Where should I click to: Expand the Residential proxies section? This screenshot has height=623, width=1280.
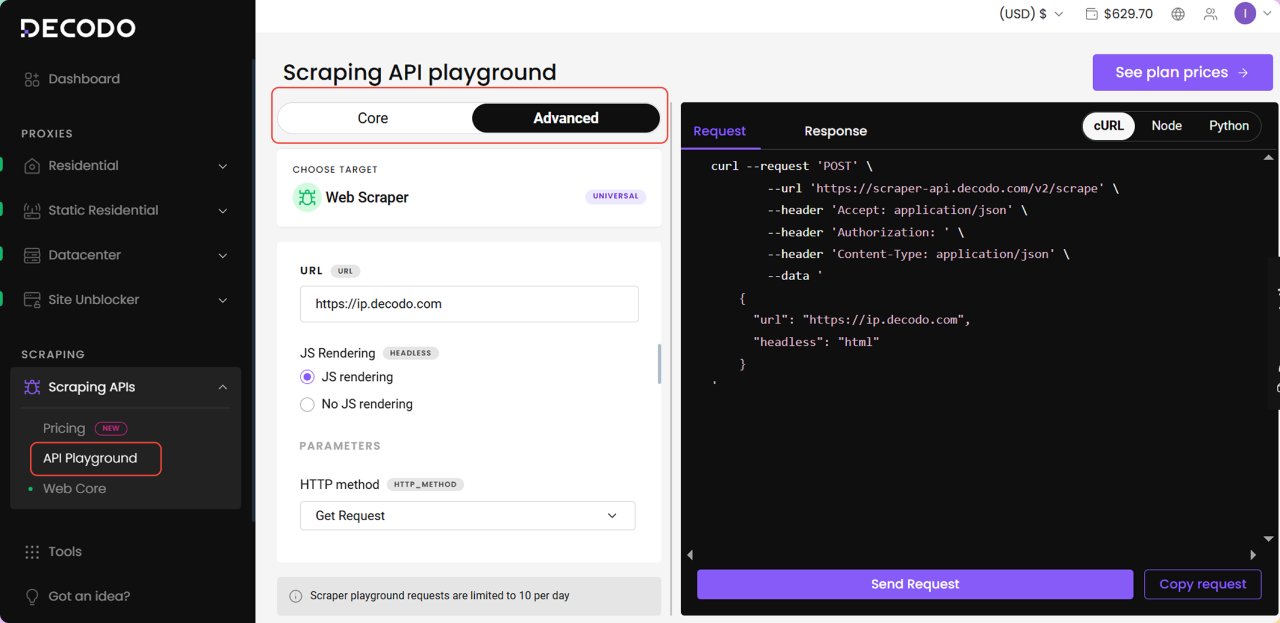[x=222, y=166]
